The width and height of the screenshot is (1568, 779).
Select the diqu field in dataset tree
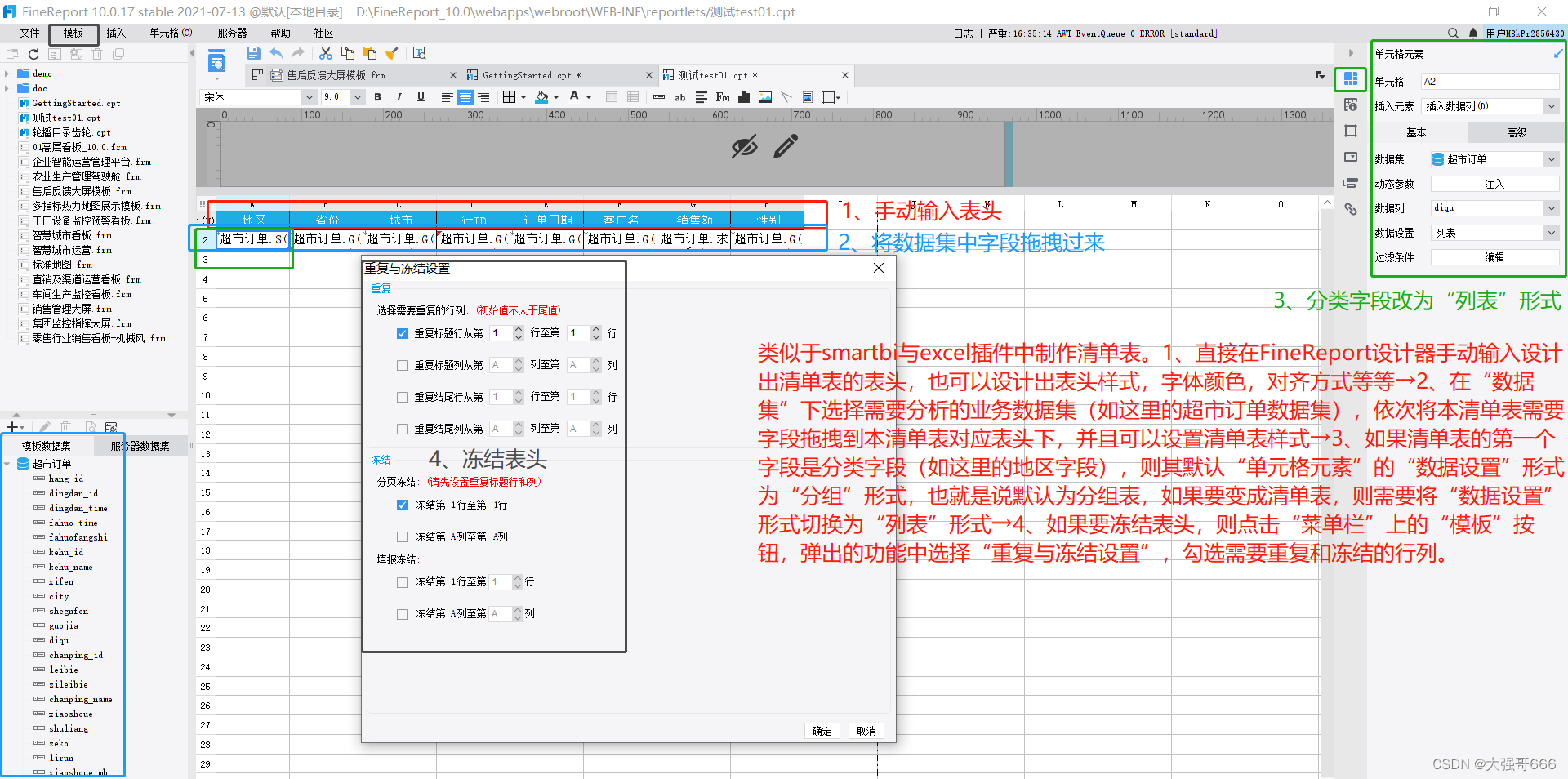point(59,640)
